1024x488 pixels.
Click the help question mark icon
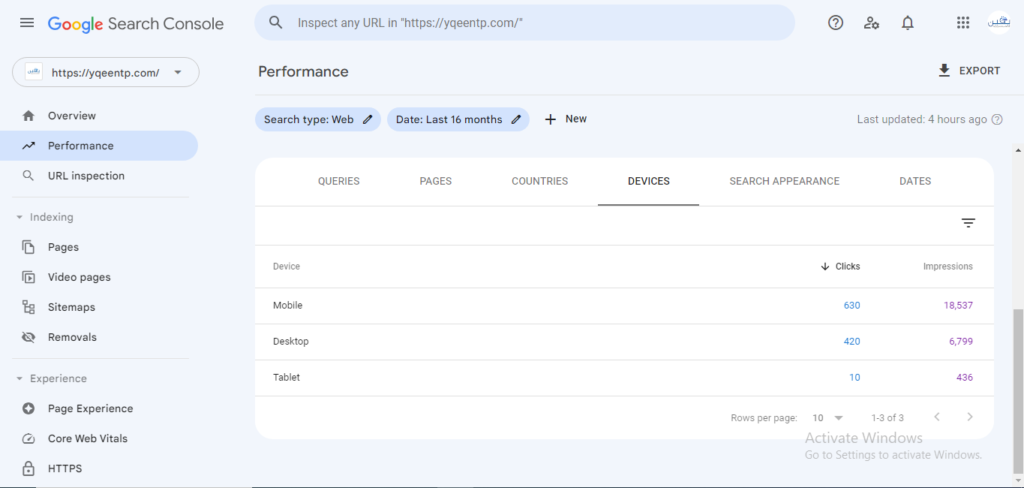pos(835,23)
